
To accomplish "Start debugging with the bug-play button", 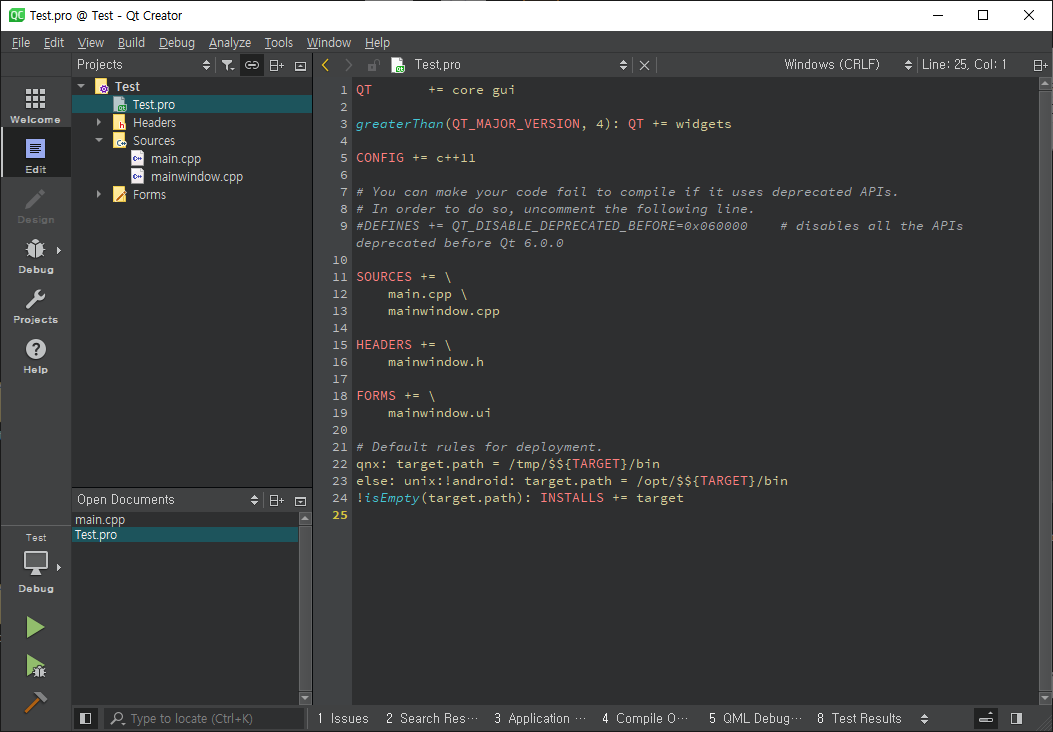I will [35, 666].
